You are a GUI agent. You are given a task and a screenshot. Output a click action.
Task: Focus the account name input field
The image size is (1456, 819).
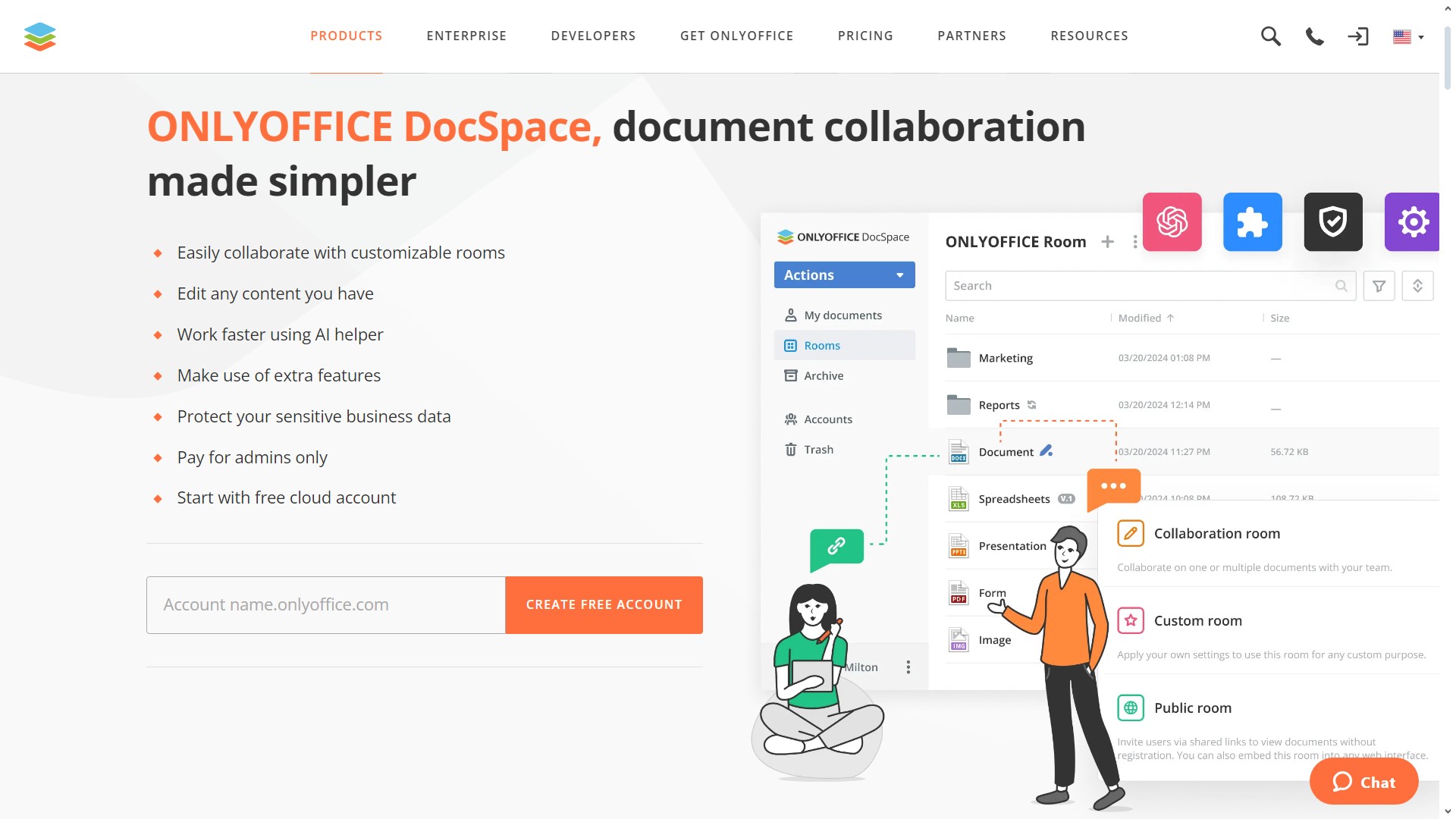point(326,605)
